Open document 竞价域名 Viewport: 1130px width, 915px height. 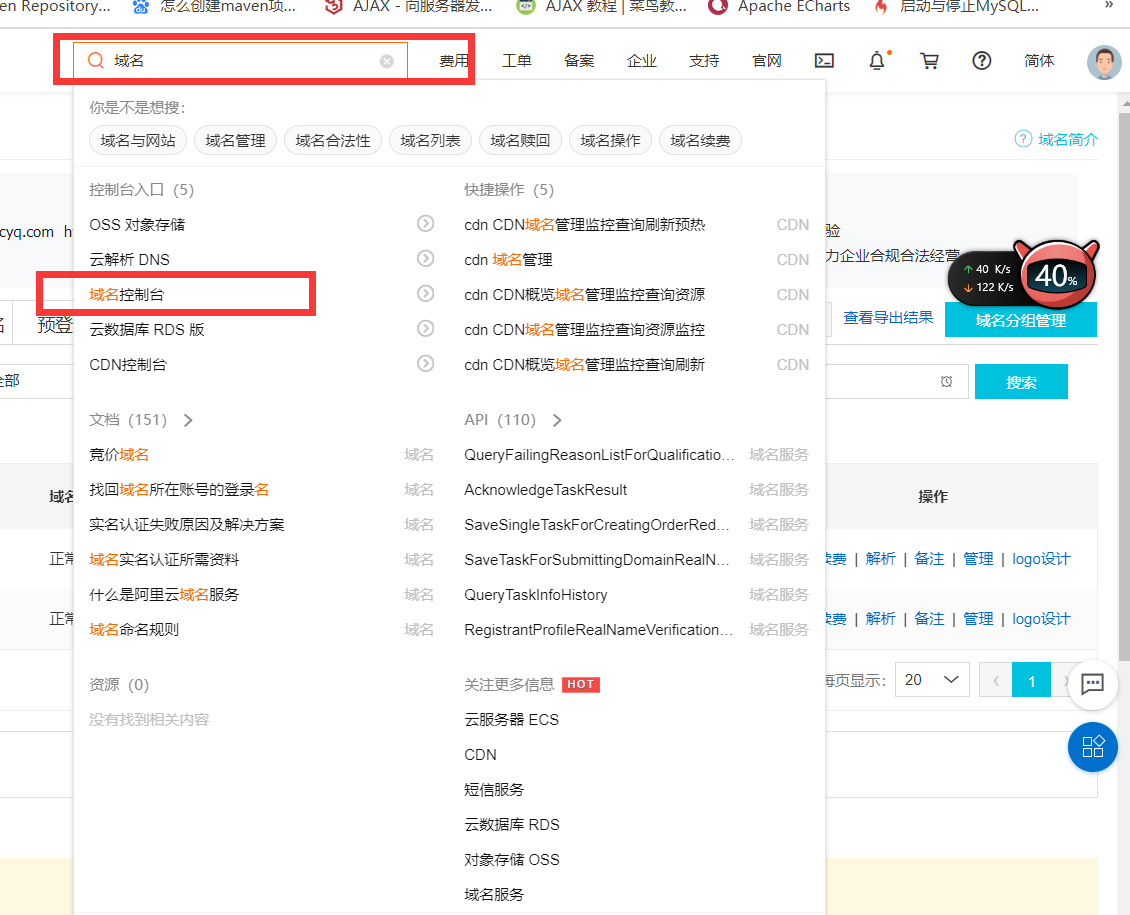tap(119, 455)
